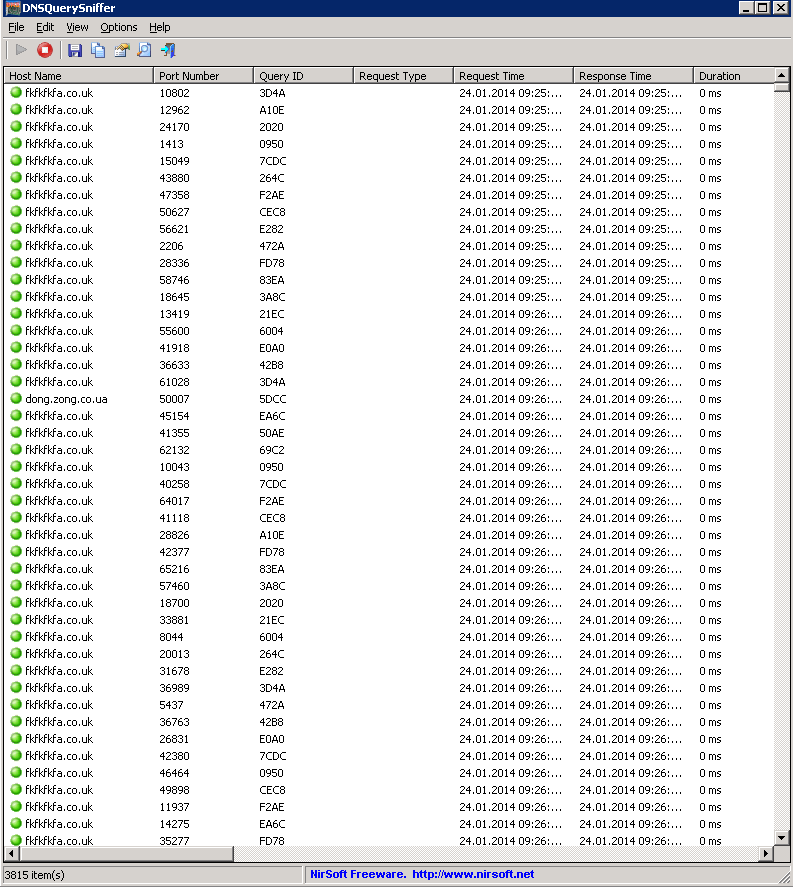The height and width of the screenshot is (887, 793).
Task: Click the DNSQuerySniffer title bar app icon
Action: pos(12,8)
